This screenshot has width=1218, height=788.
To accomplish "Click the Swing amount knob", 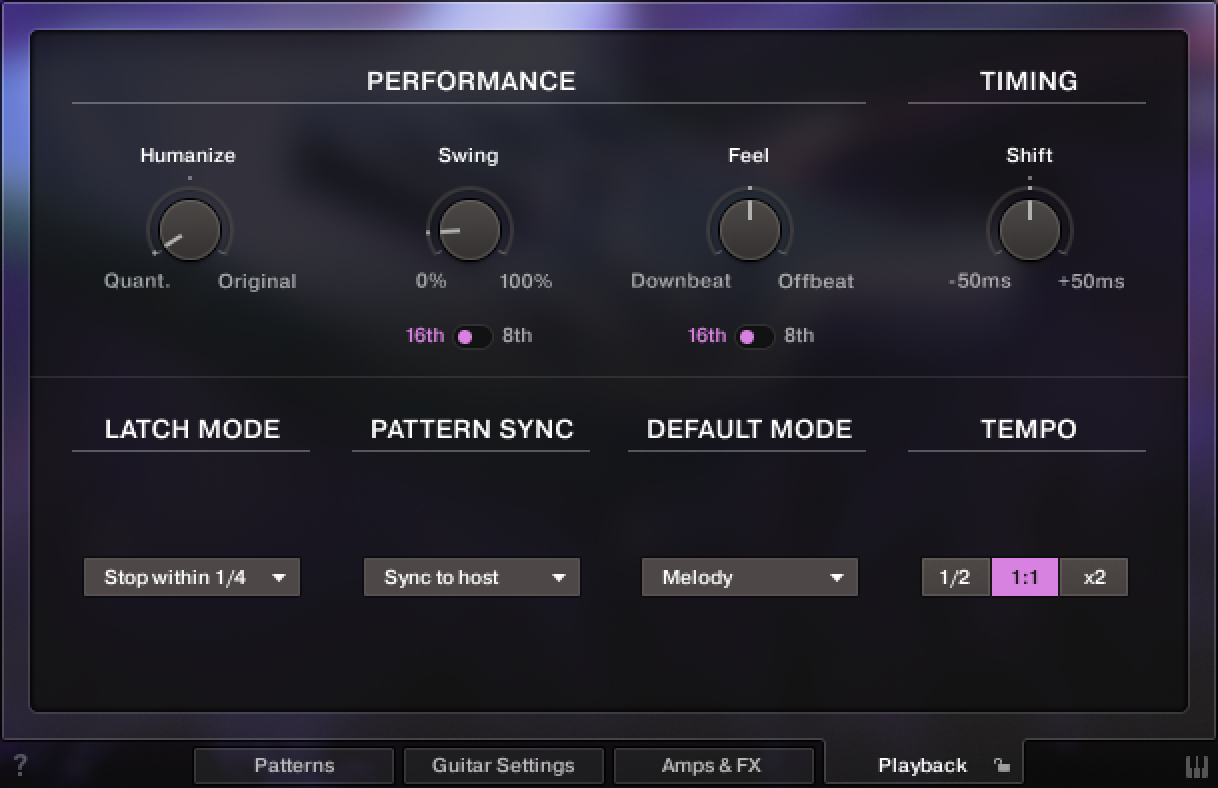I will [x=469, y=229].
